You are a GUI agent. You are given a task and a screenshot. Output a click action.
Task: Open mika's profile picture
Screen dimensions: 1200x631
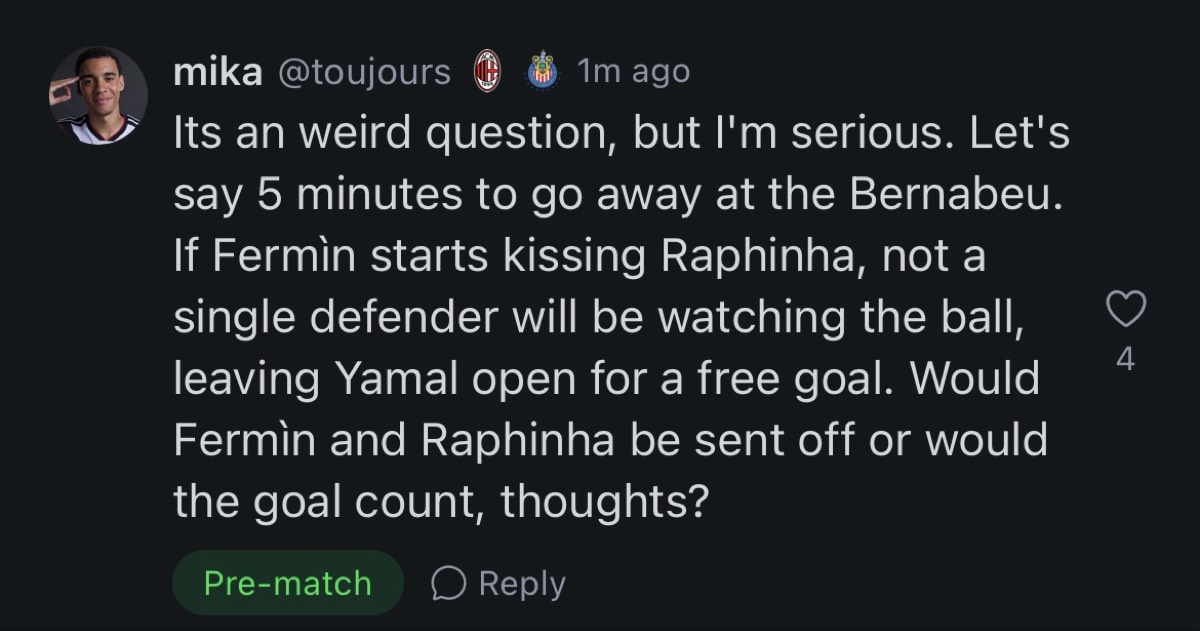pos(98,96)
